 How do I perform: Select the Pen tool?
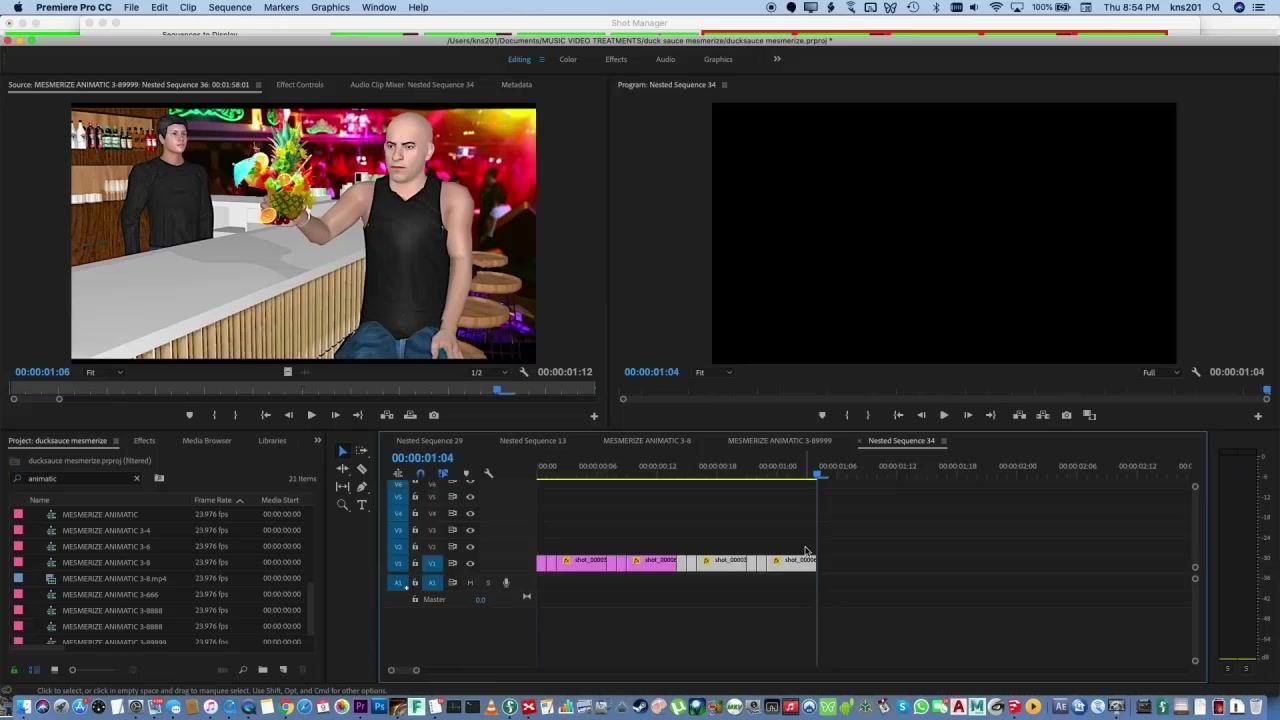361,487
